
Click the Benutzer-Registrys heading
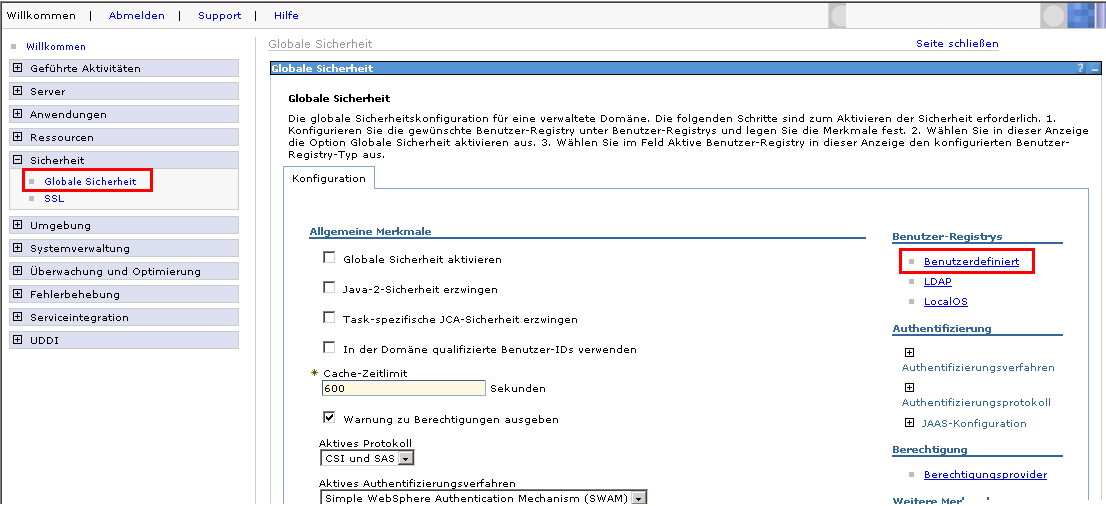(947, 236)
